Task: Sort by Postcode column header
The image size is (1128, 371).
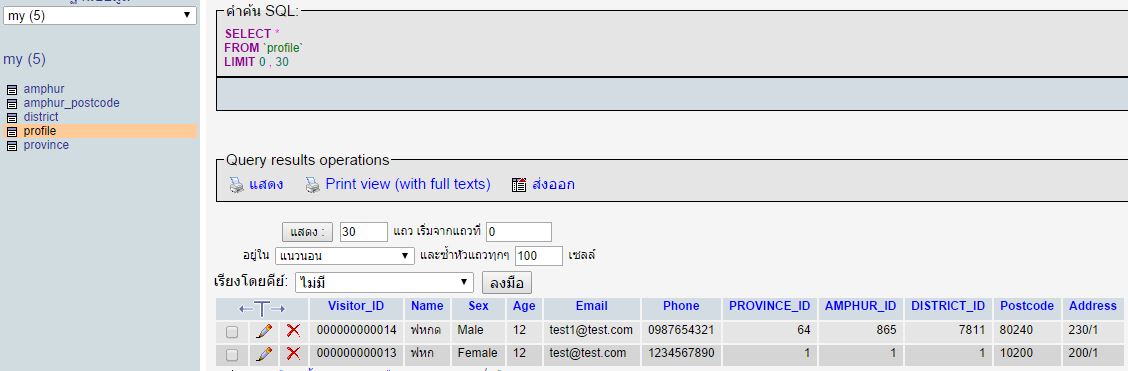Action: 1027,306
